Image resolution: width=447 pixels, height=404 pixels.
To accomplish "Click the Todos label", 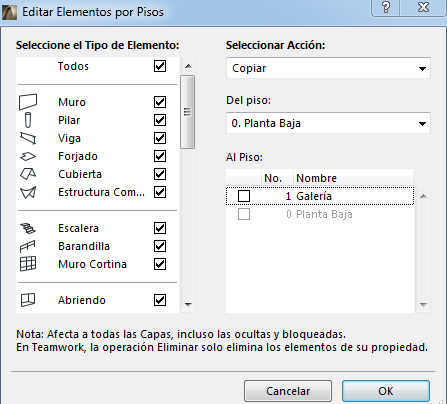I will (x=73, y=66).
